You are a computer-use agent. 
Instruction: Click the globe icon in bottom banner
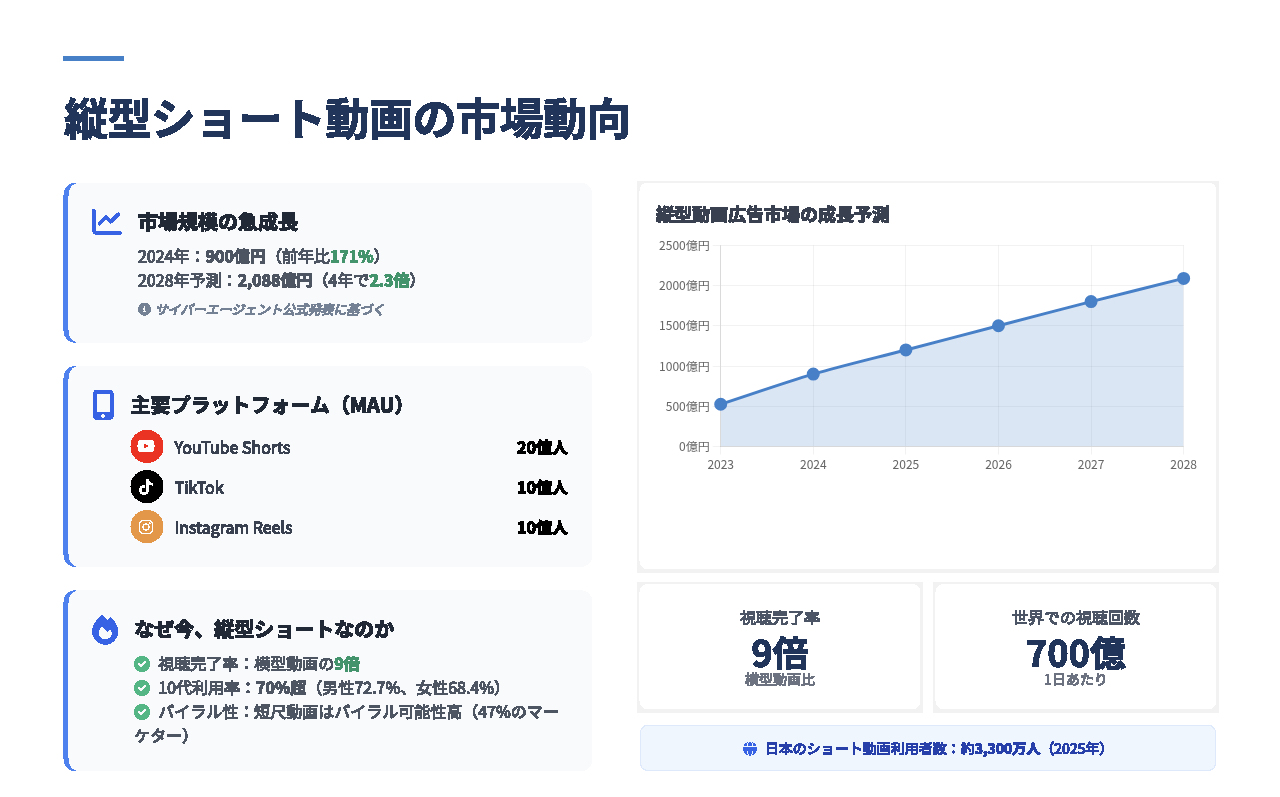click(x=750, y=748)
